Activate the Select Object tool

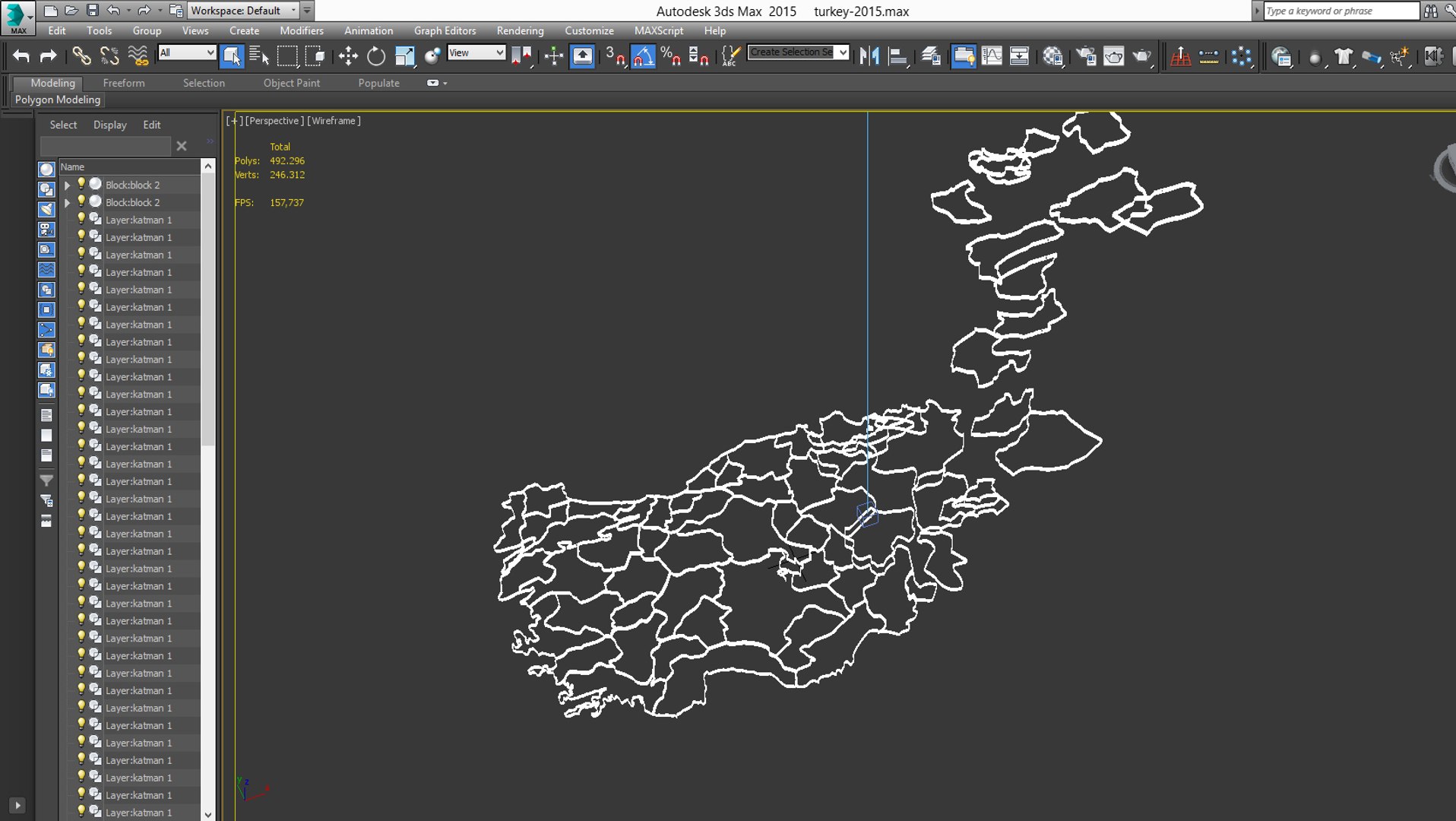coord(232,56)
